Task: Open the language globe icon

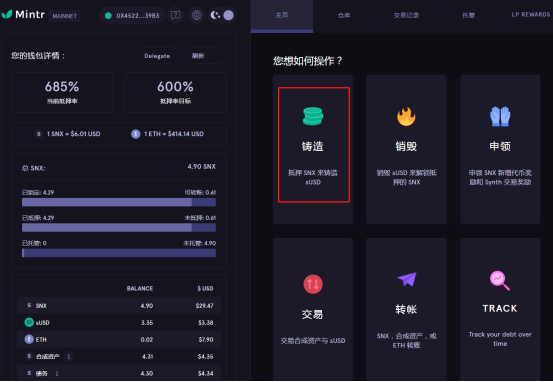Action: 196,15
